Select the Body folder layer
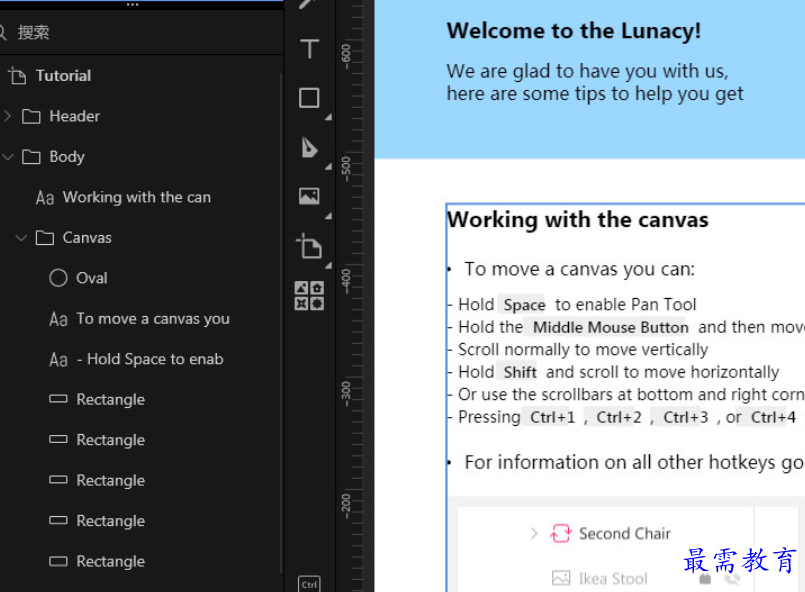Screen dimensions: 805x592 pos(141,157)
